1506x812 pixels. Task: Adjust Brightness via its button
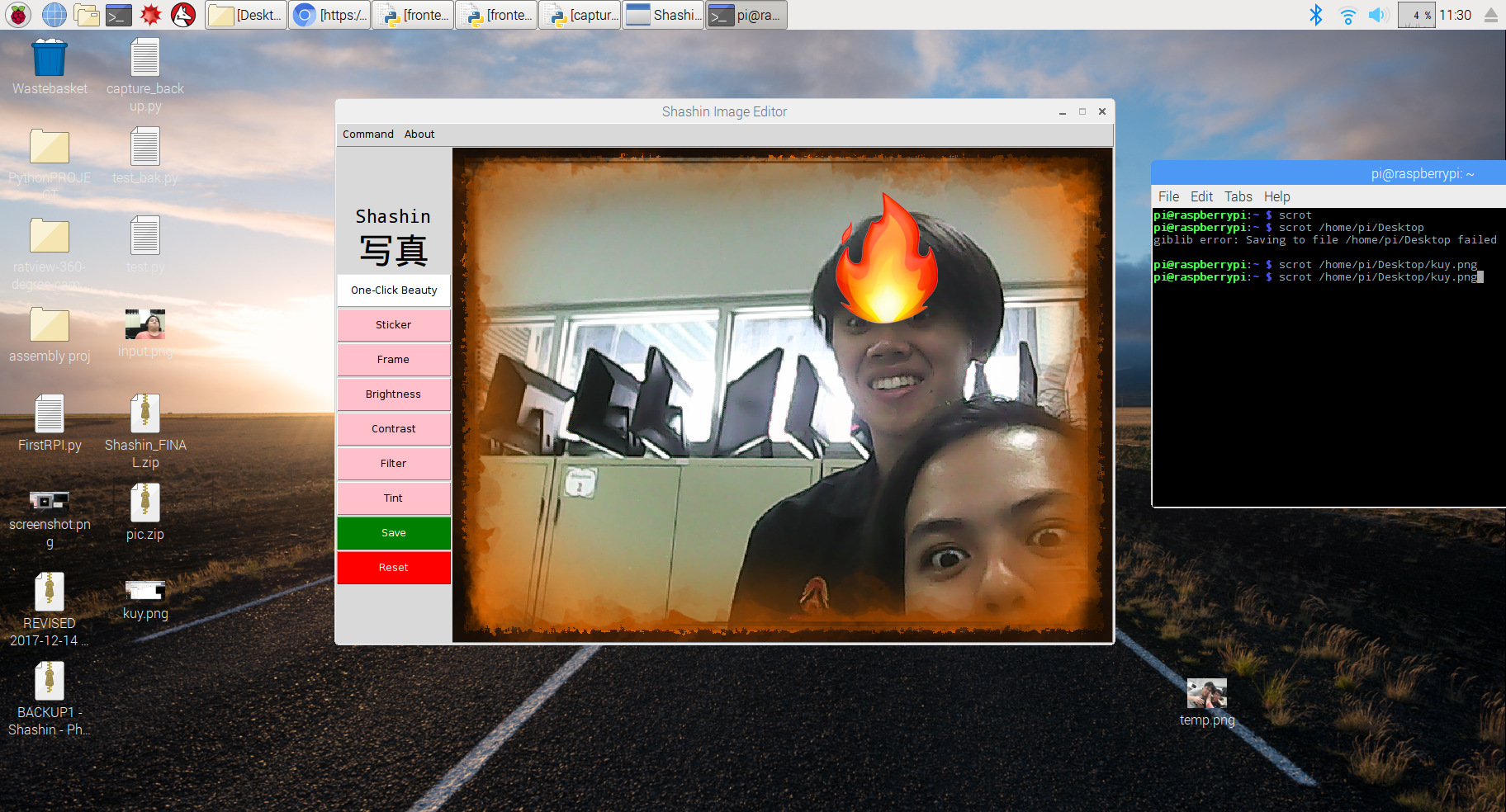coord(394,394)
